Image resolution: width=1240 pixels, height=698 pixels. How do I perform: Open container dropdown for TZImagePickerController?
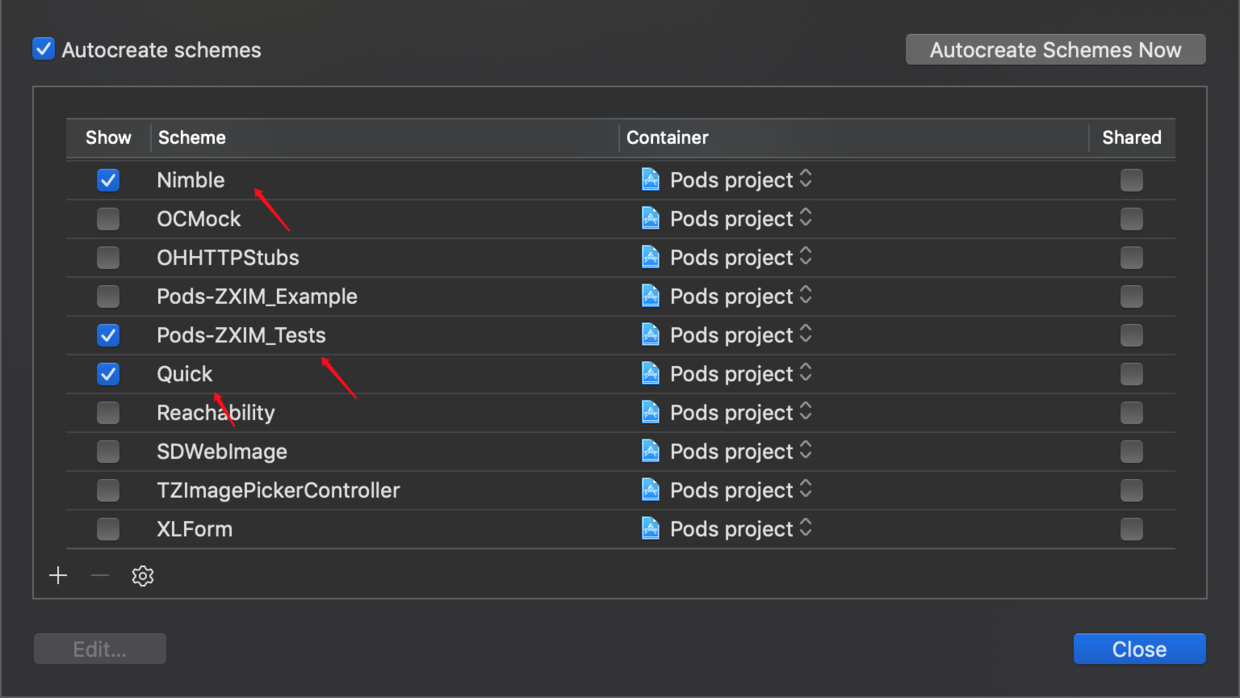click(x=806, y=490)
